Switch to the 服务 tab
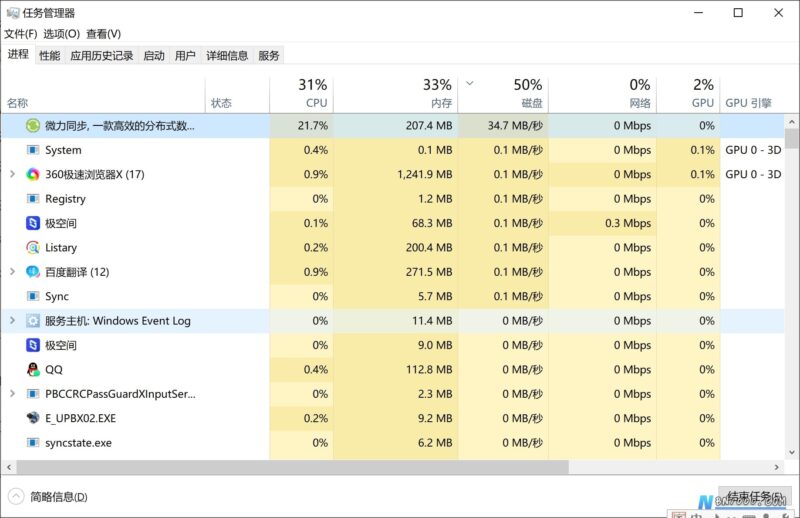800x518 pixels. tap(269, 56)
